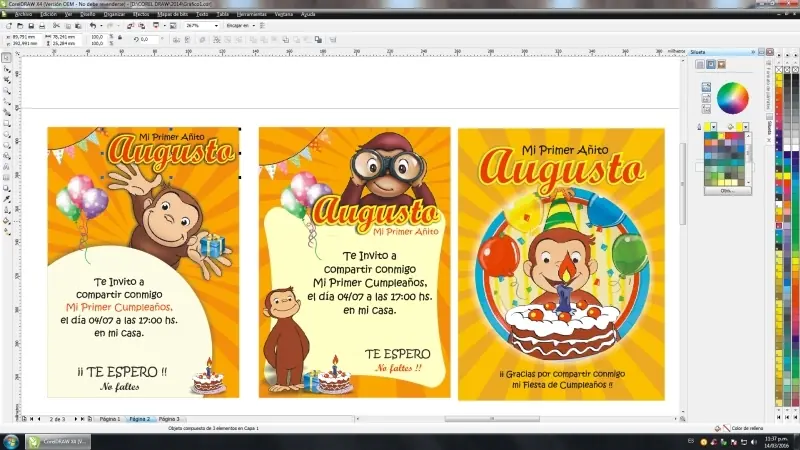Click the Undo arrow icon
The height and width of the screenshot is (450, 800).
tap(93, 26)
